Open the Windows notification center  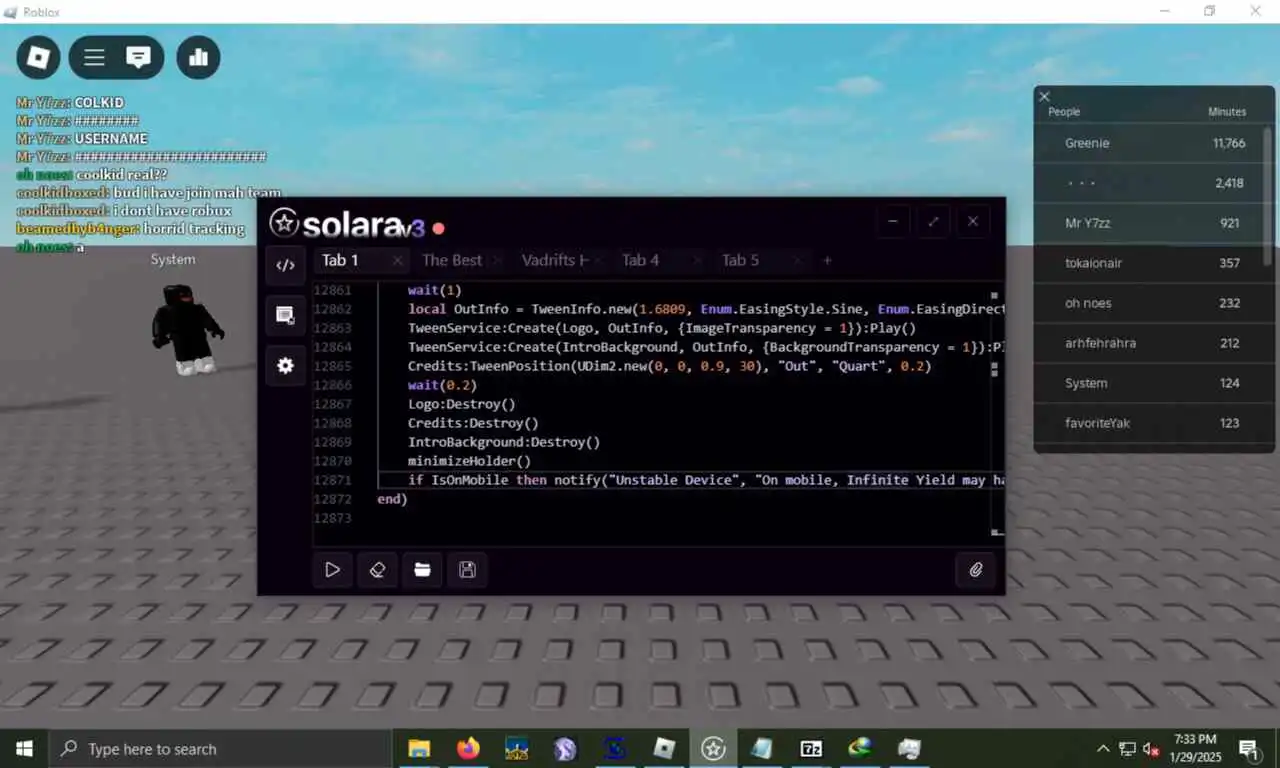pyautogui.click(x=1248, y=748)
